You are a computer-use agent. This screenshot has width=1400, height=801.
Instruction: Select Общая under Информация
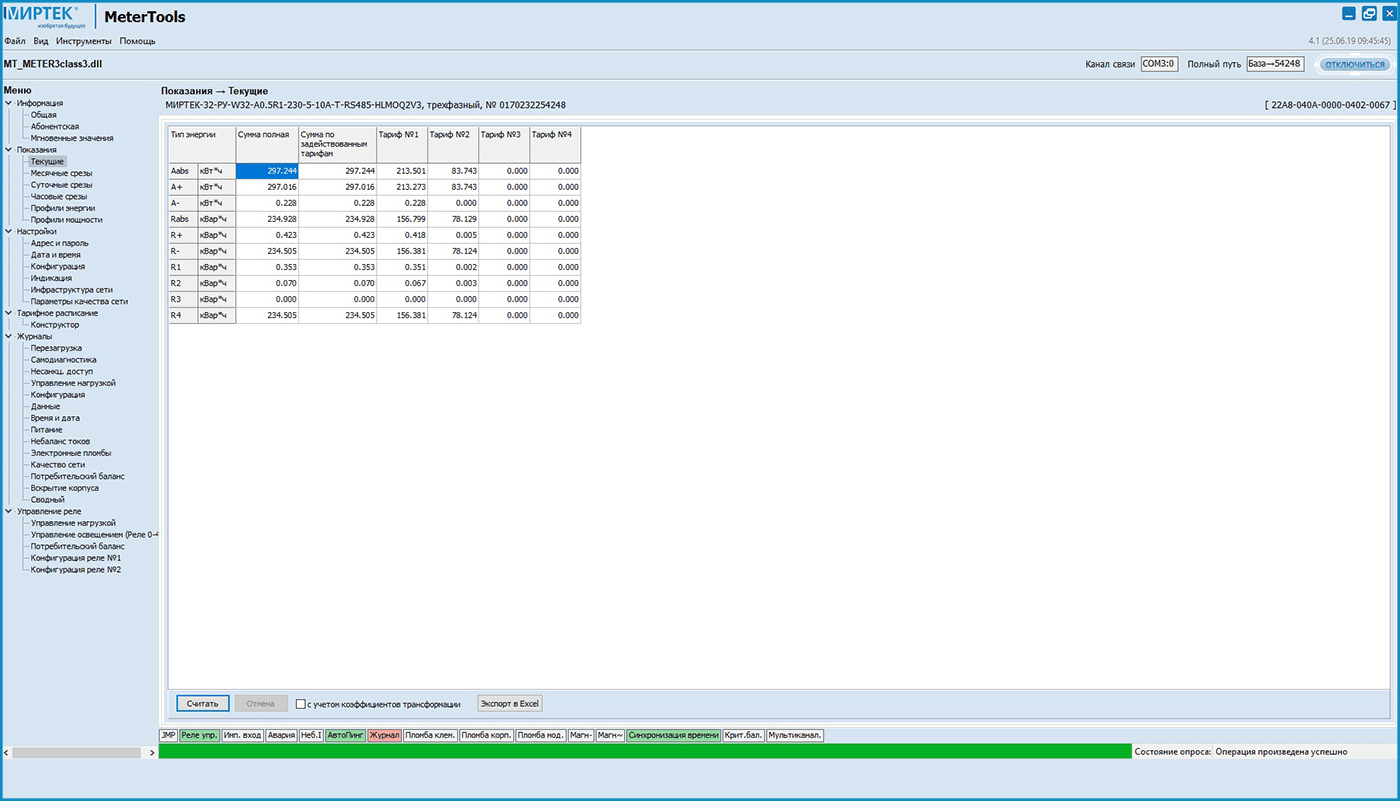(x=44, y=115)
